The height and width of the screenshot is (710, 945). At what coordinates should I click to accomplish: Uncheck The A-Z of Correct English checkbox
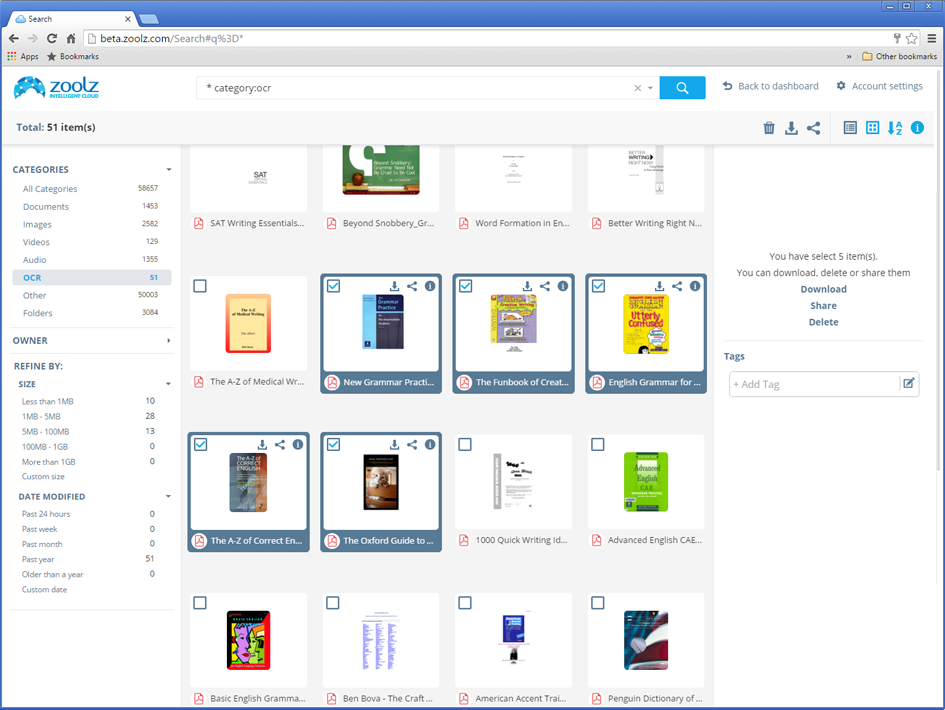point(201,444)
